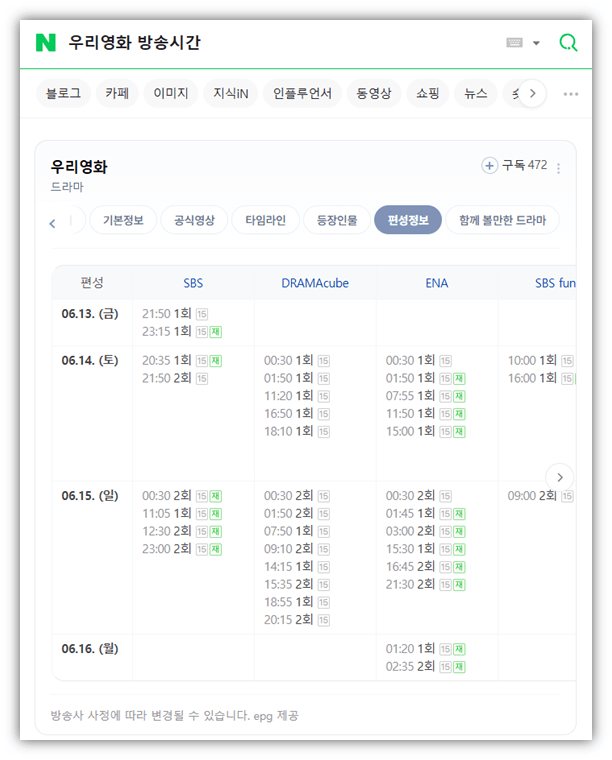
Task: Click the search box with 우리영화 방송시간
Action: (134, 43)
